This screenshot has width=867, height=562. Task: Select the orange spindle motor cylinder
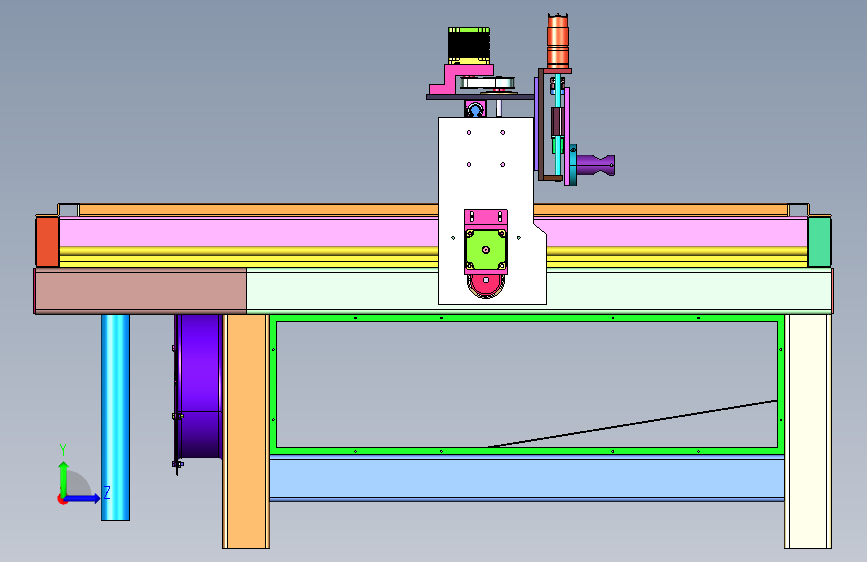(x=558, y=41)
